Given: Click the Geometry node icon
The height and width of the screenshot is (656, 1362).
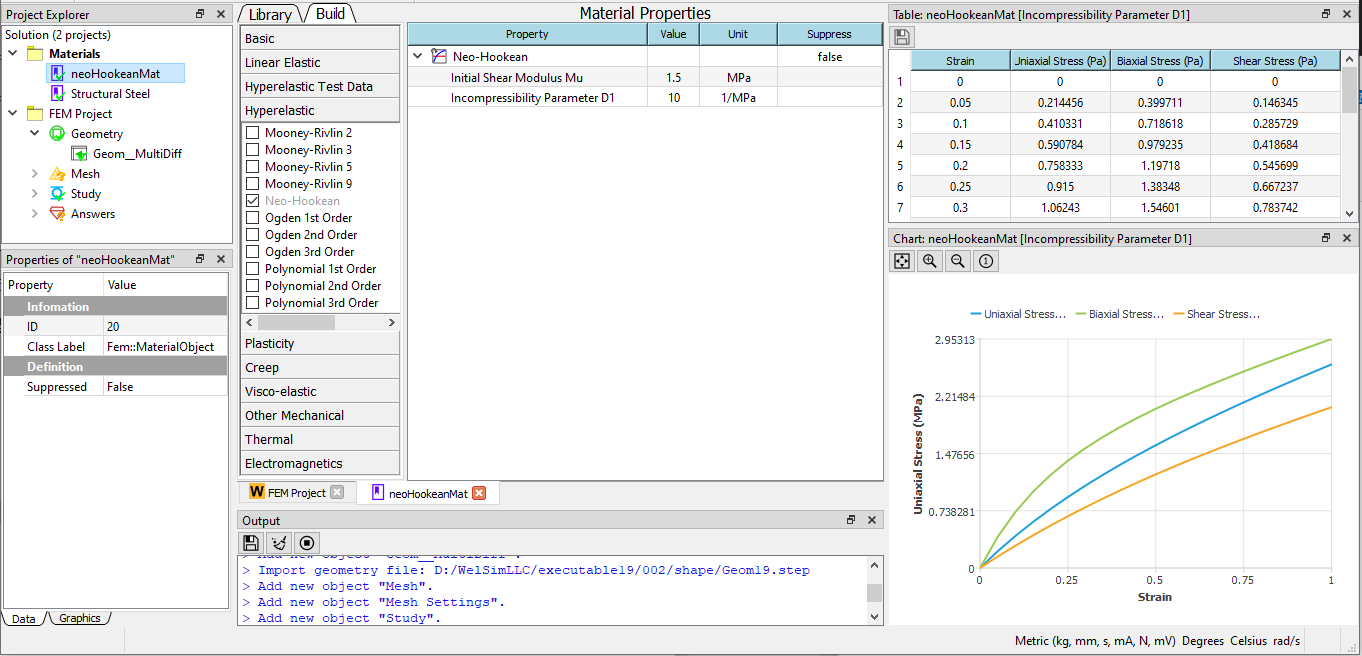Looking at the screenshot, I should pos(58,133).
